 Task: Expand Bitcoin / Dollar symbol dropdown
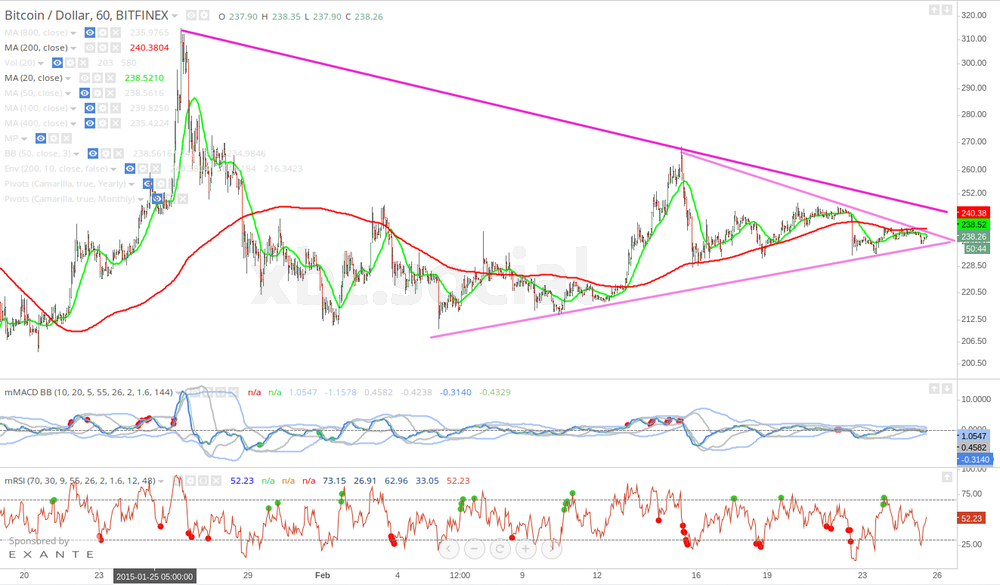click(175, 17)
